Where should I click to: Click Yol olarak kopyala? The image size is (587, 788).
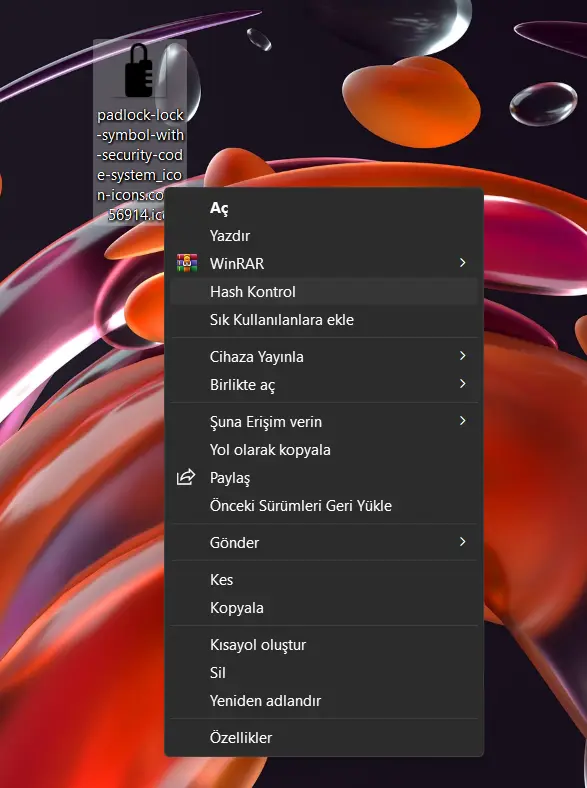click(324, 449)
